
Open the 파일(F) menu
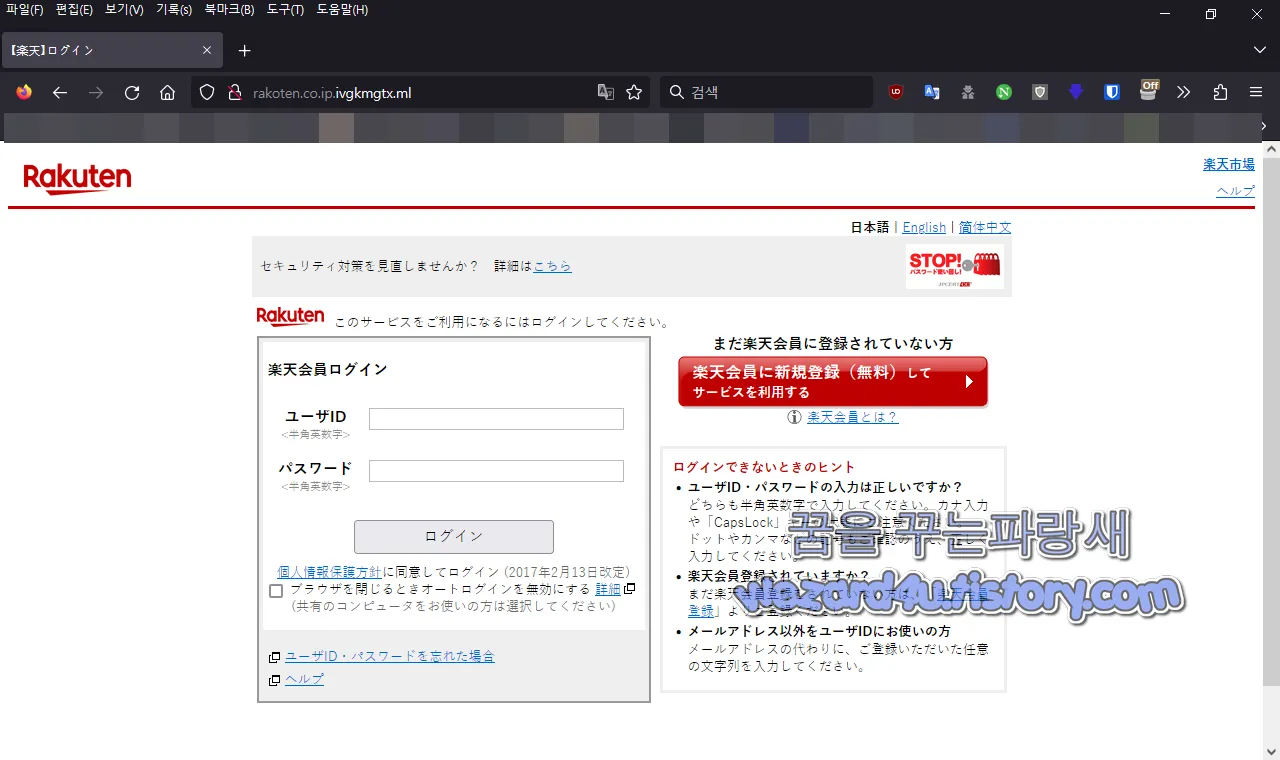pyautogui.click(x=25, y=10)
